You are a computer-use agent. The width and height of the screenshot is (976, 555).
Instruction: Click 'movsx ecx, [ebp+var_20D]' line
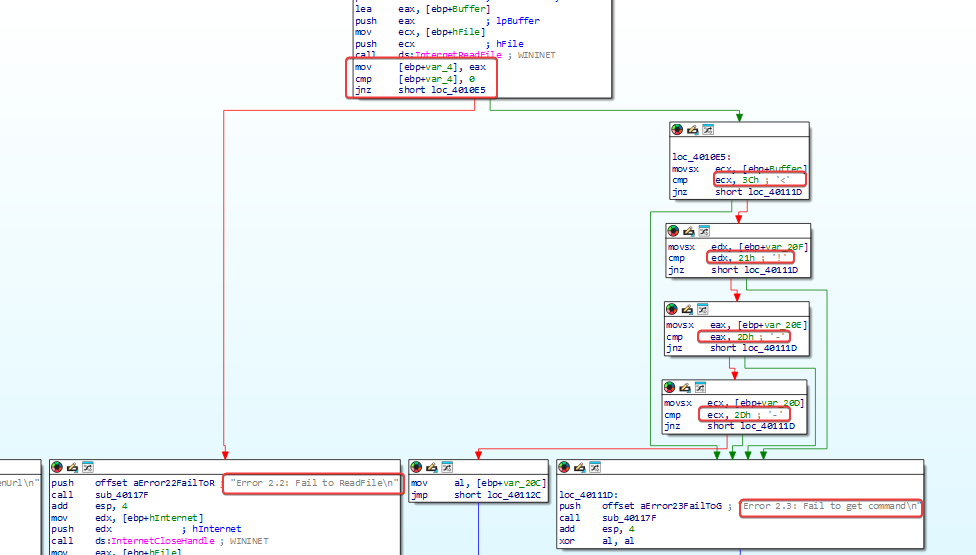(x=734, y=403)
